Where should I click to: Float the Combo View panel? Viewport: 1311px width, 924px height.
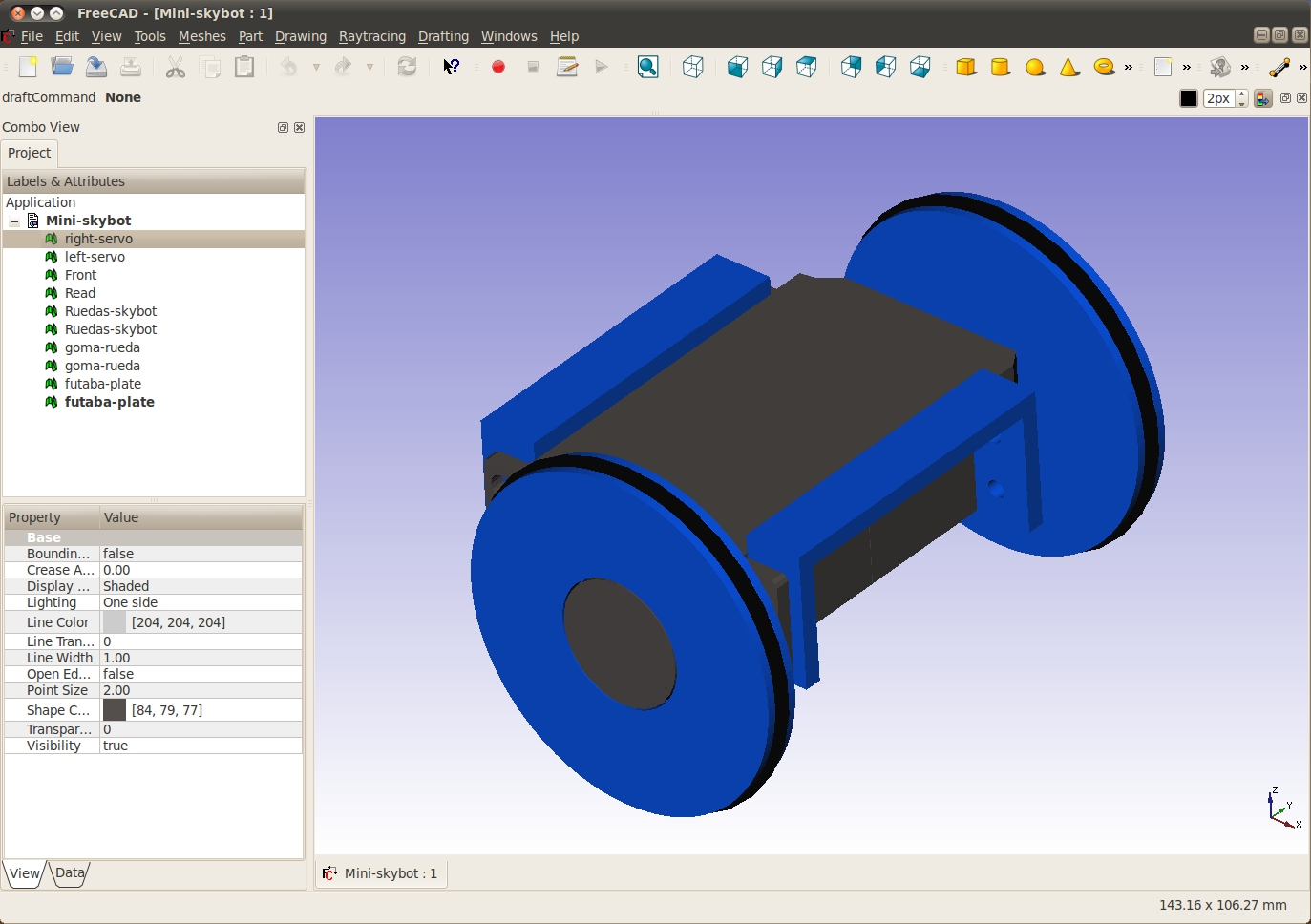[283, 127]
